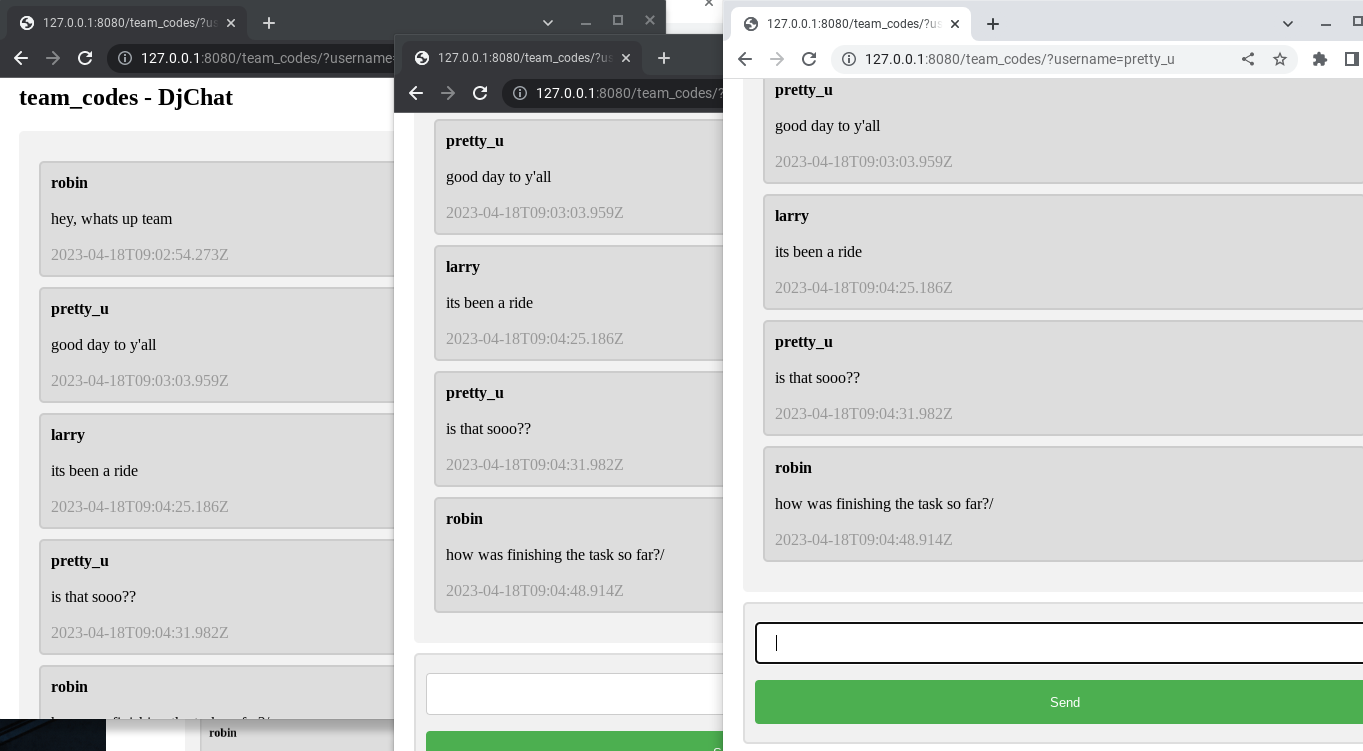Open the Extensions puzzle icon
Screen dimensions: 1363x751
[x=1319, y=59]
